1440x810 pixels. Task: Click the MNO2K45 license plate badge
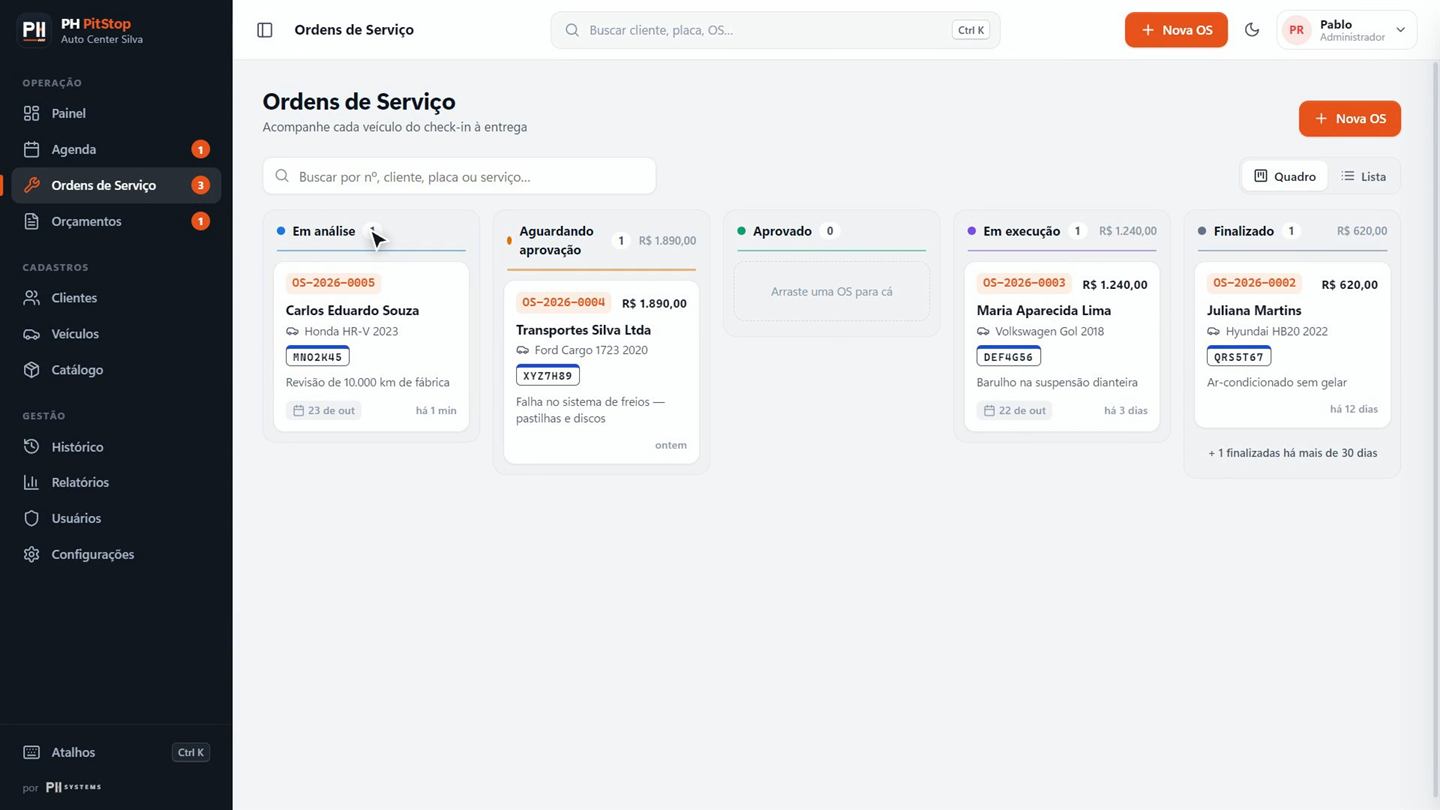click(x=317, y=356)
